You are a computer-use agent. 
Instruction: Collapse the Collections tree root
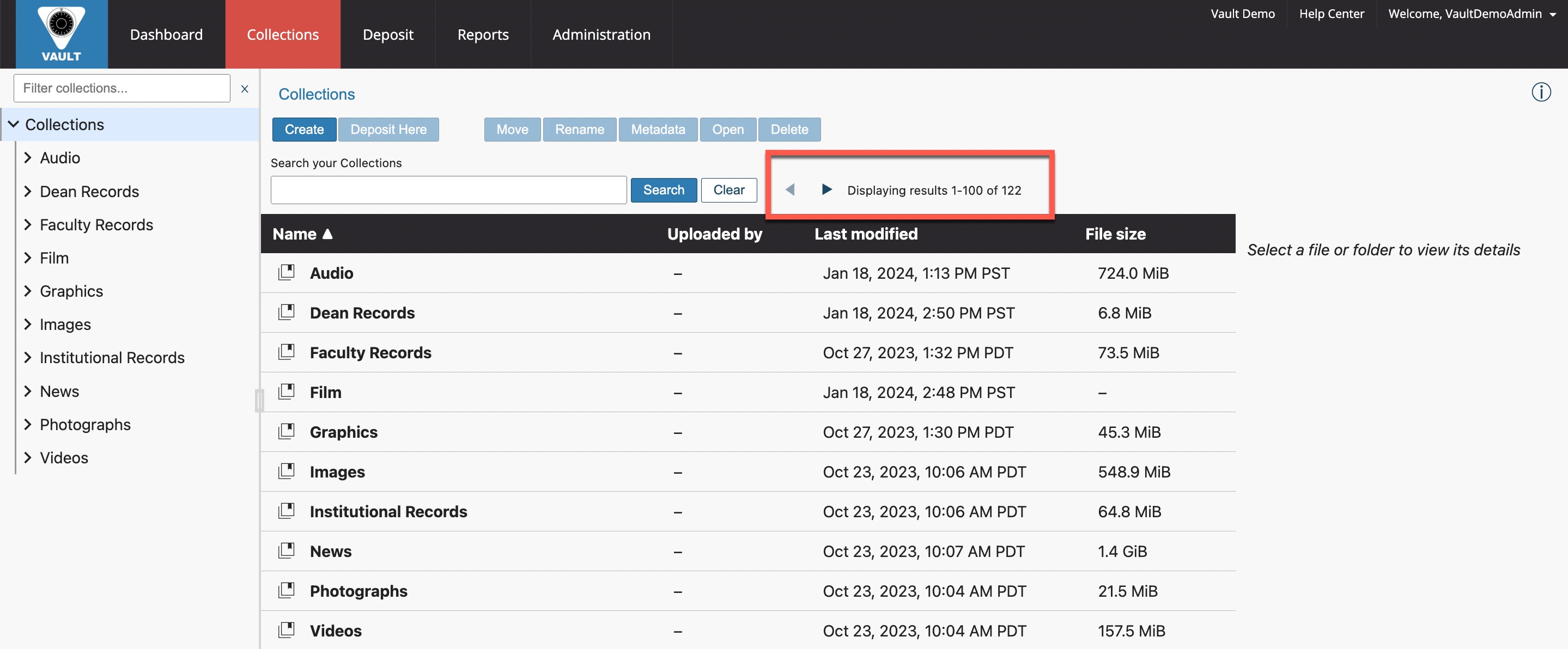(x=14, y=124)
